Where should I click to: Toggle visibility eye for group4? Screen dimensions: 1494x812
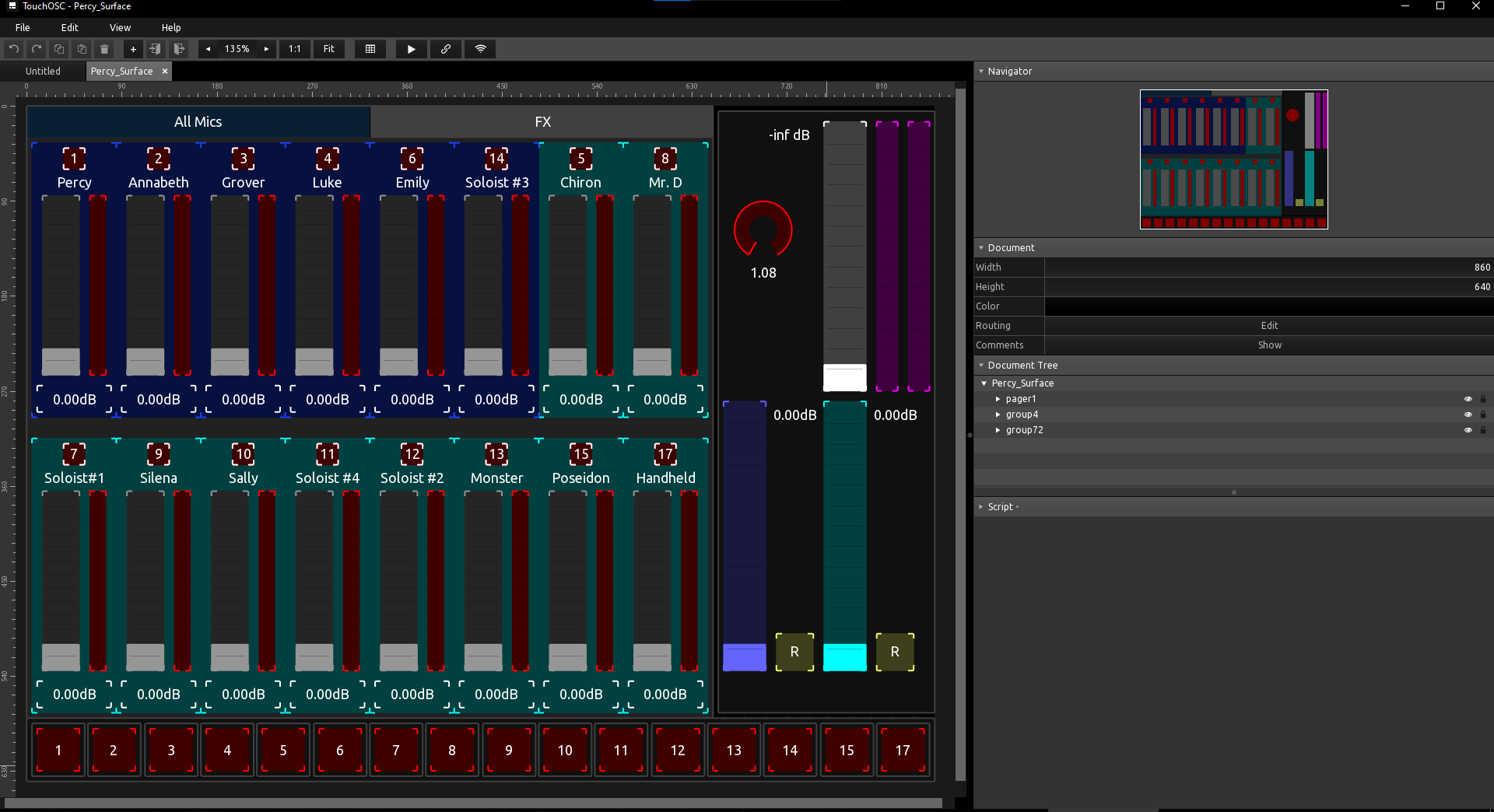(x=1468, y=415)
